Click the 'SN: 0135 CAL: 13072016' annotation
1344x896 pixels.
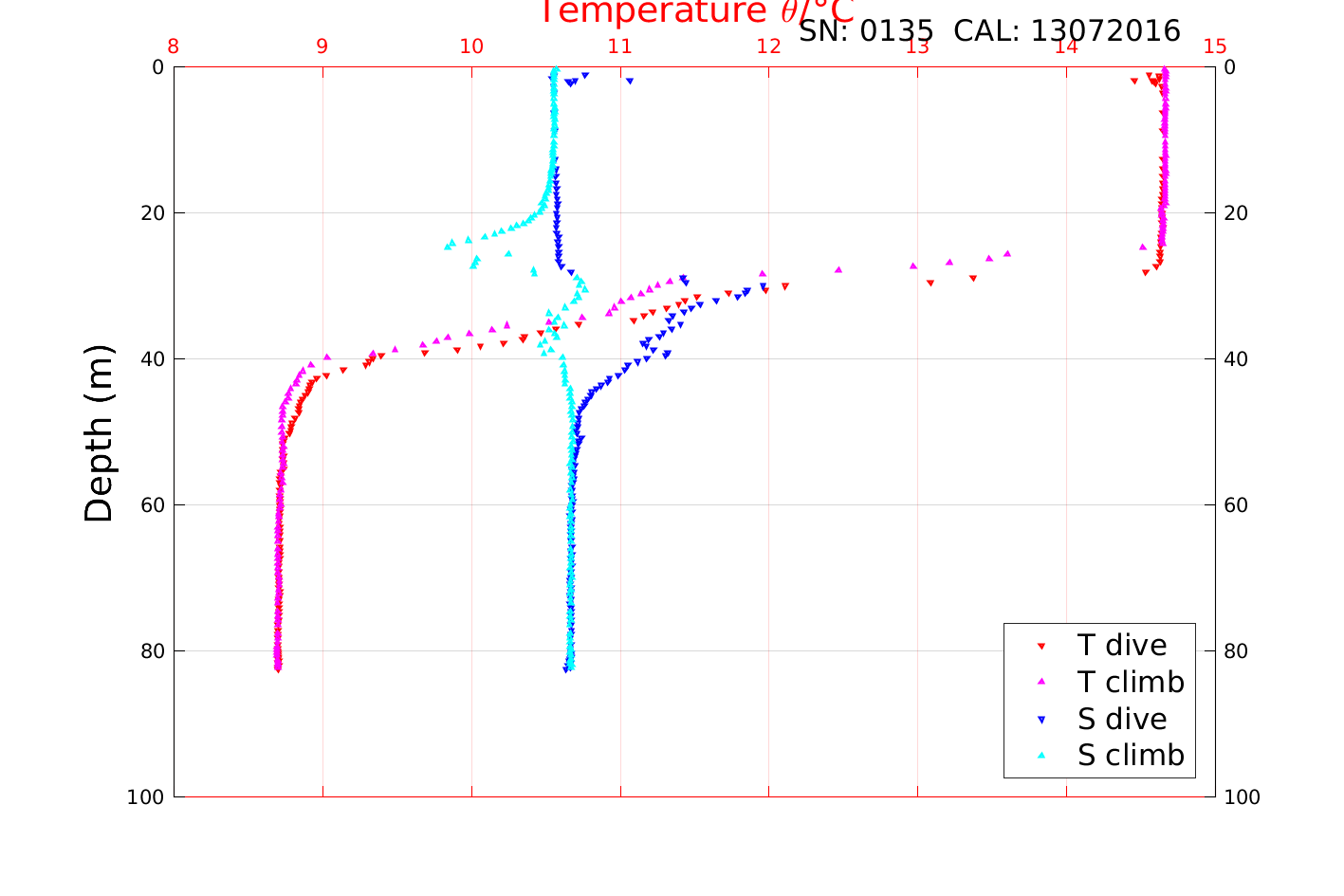(x=989, y=31)
